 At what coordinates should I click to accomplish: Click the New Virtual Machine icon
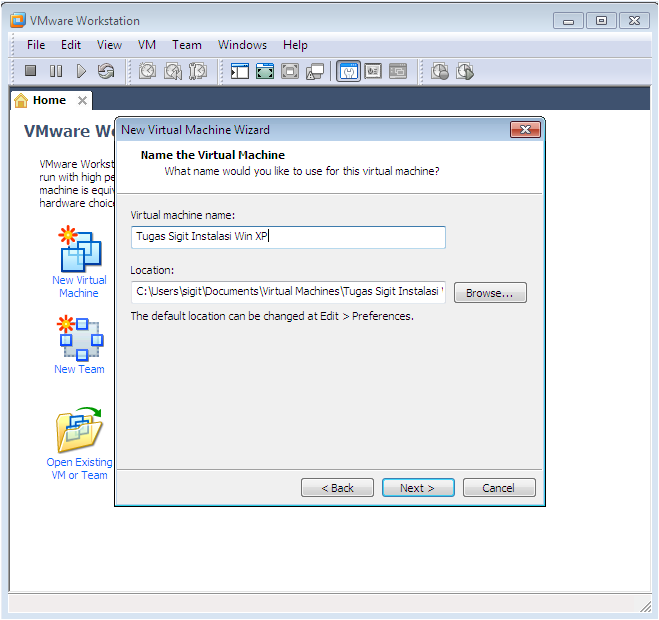[x=80, y=249]
